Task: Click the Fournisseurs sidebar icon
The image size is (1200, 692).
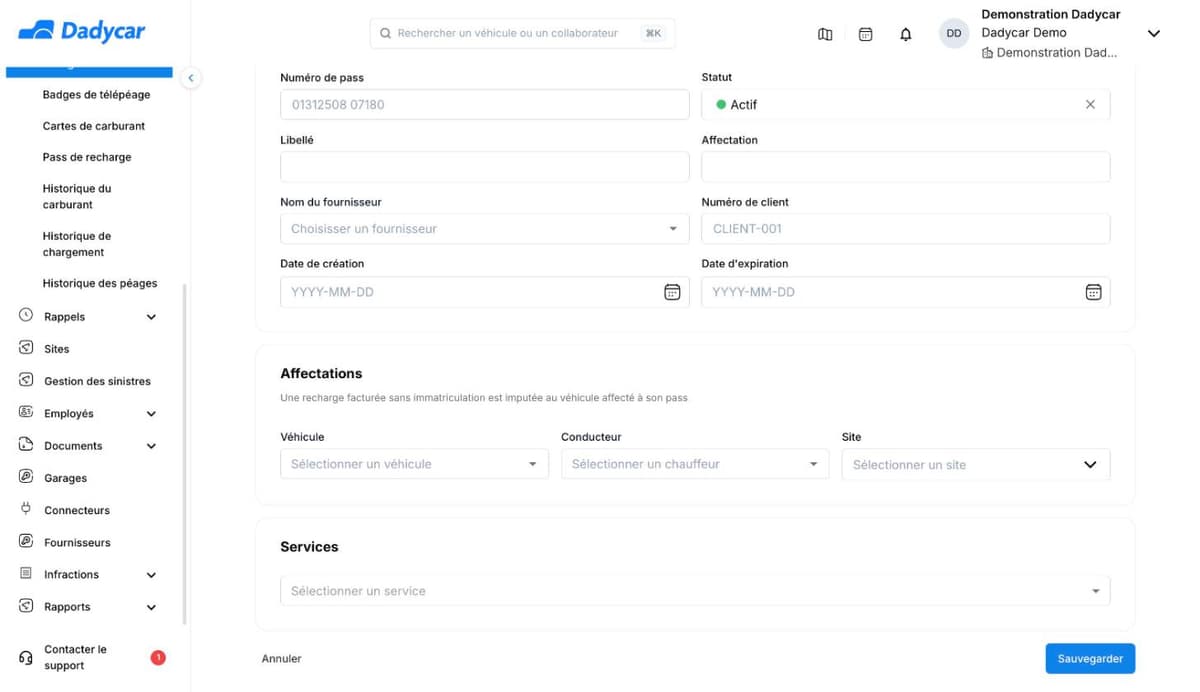Action: click(x=26, y=541)
